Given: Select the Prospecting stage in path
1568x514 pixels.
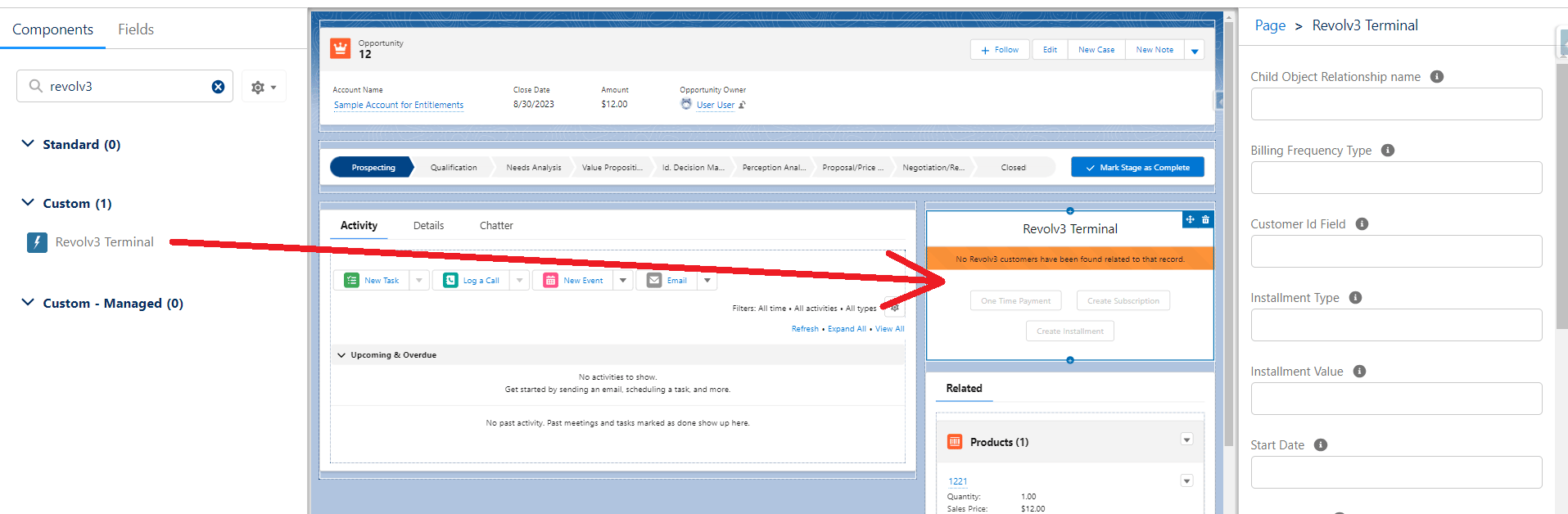Looking at the screenshot, I should (373, 167).
